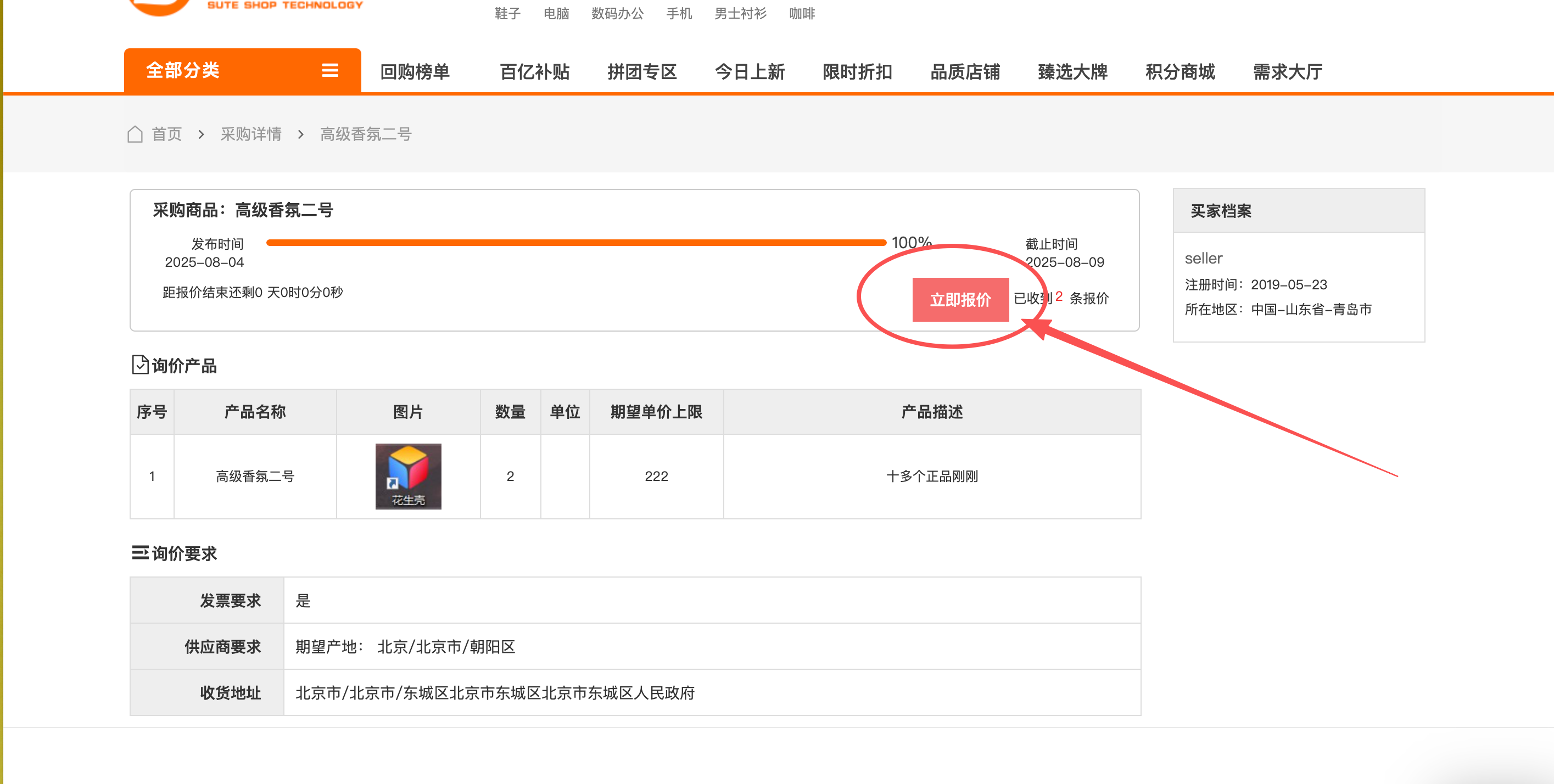Click chevron after 采购详情 in breadcrumb

click(300, 134)
